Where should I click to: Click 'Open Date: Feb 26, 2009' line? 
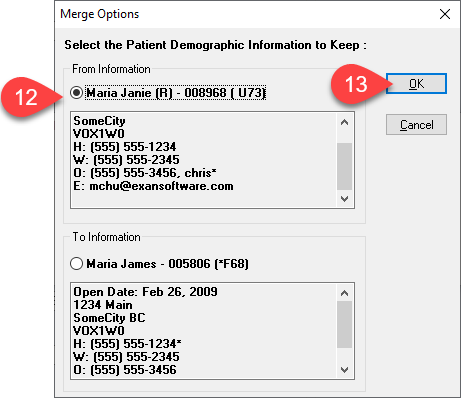coord(145,292)
